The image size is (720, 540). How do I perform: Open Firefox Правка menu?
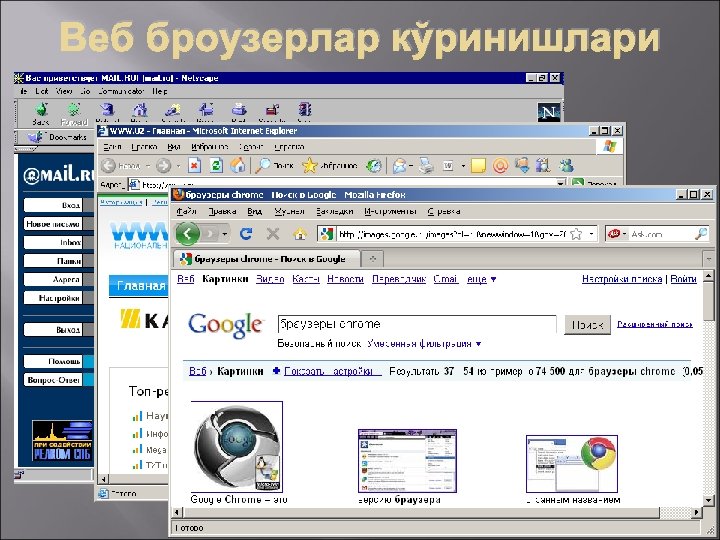pos(222,211)
